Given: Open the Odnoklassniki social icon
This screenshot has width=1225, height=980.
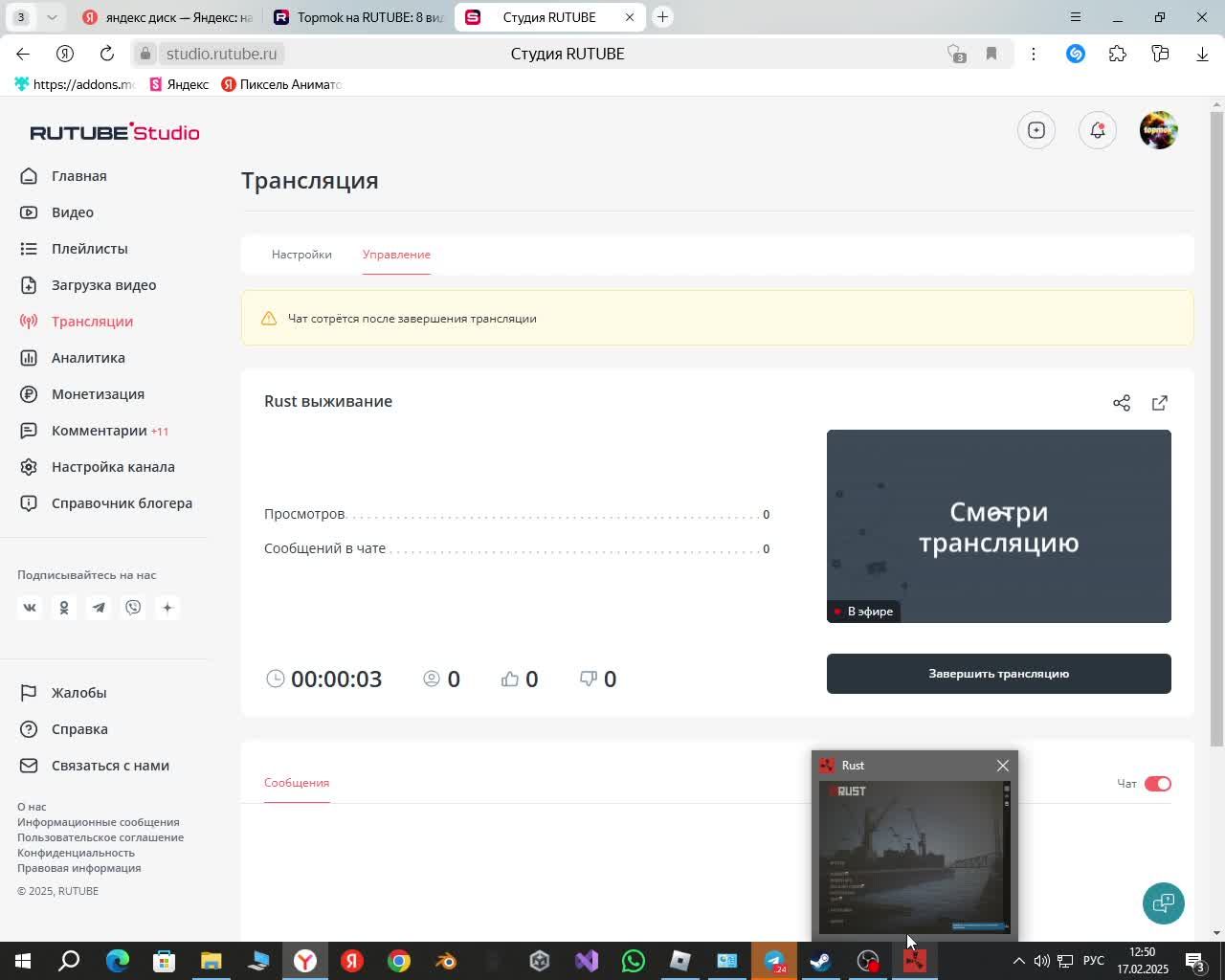Looking at the screenshot, I should point(64,608).
